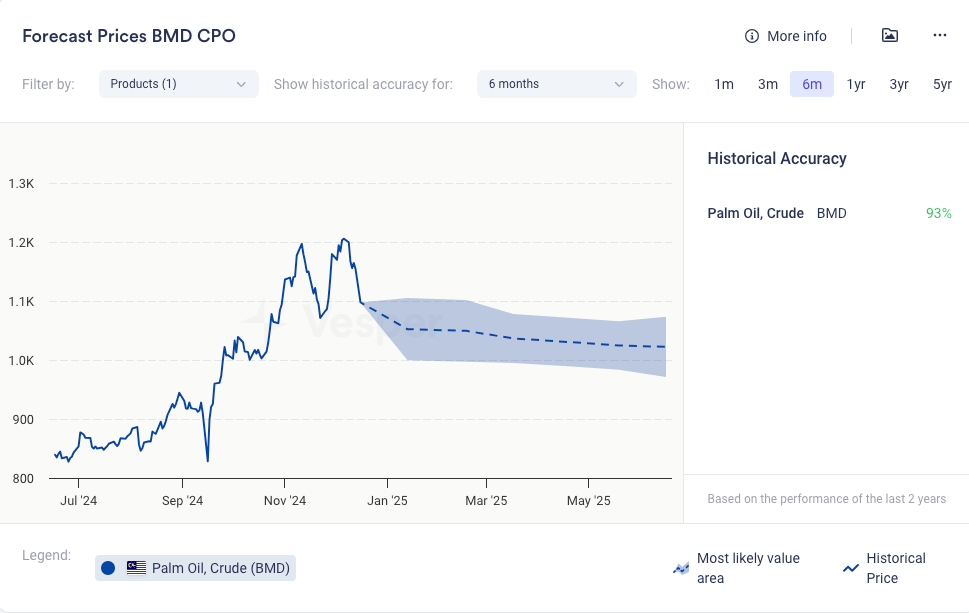Click the Most likely value area icon
This screenshot has width=969, height=613.
681,568
